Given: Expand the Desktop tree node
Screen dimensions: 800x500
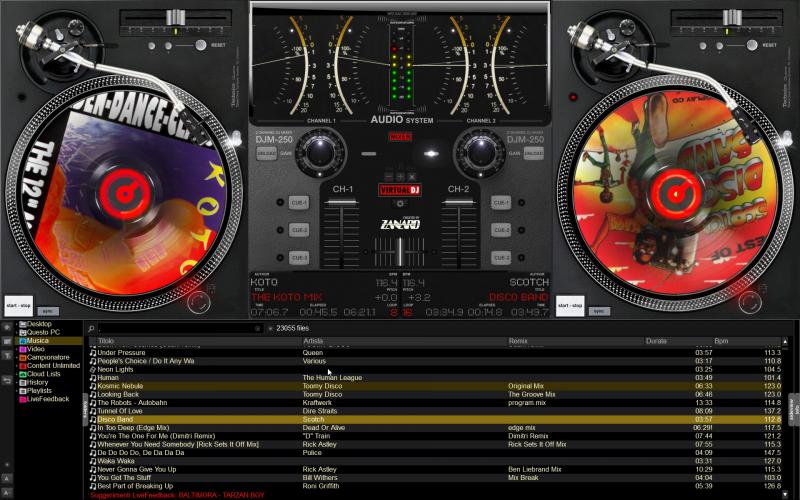Looking at the screenshot, I should (16, 324).
